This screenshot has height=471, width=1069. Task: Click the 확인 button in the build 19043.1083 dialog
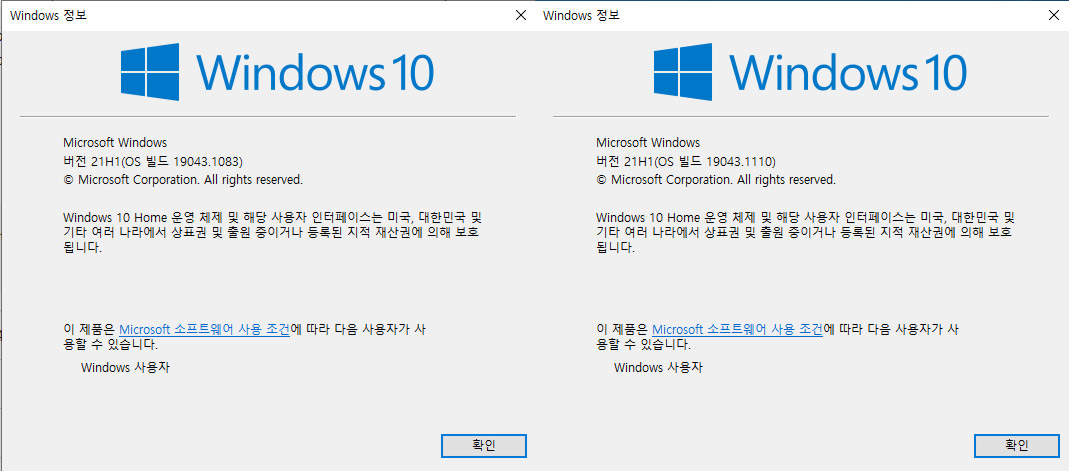pyautogui.click(x=484, y=446)
